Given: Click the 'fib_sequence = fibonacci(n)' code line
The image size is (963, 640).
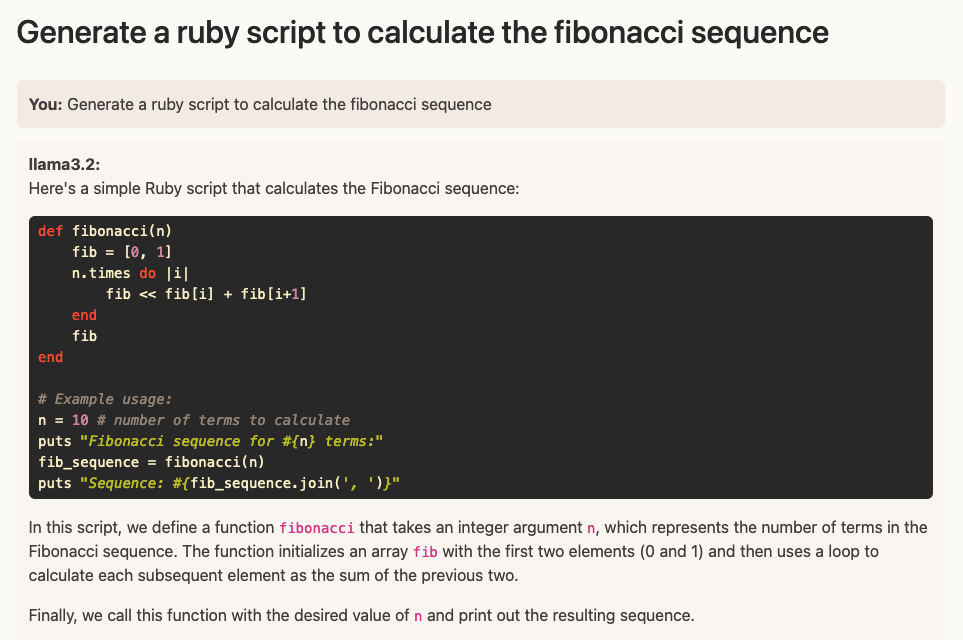Looking at the screenshot, I should pyautogui.click(x=150, y=462).
